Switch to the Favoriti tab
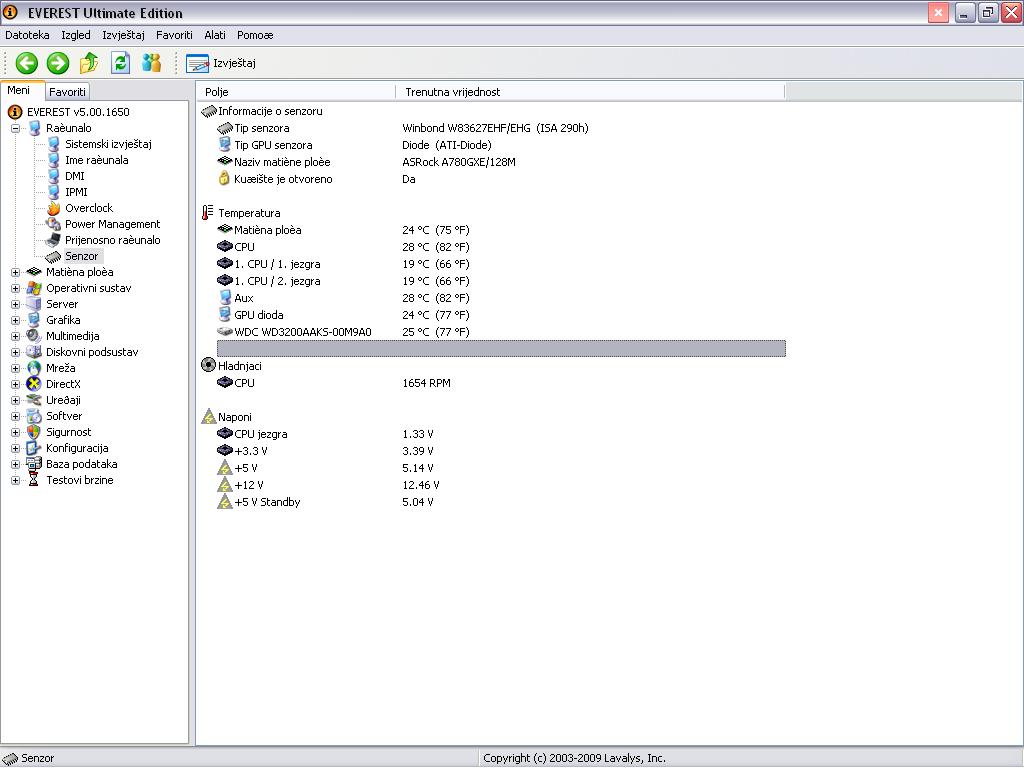This screenshot has width=1024, height=768. tap(68, 92)
